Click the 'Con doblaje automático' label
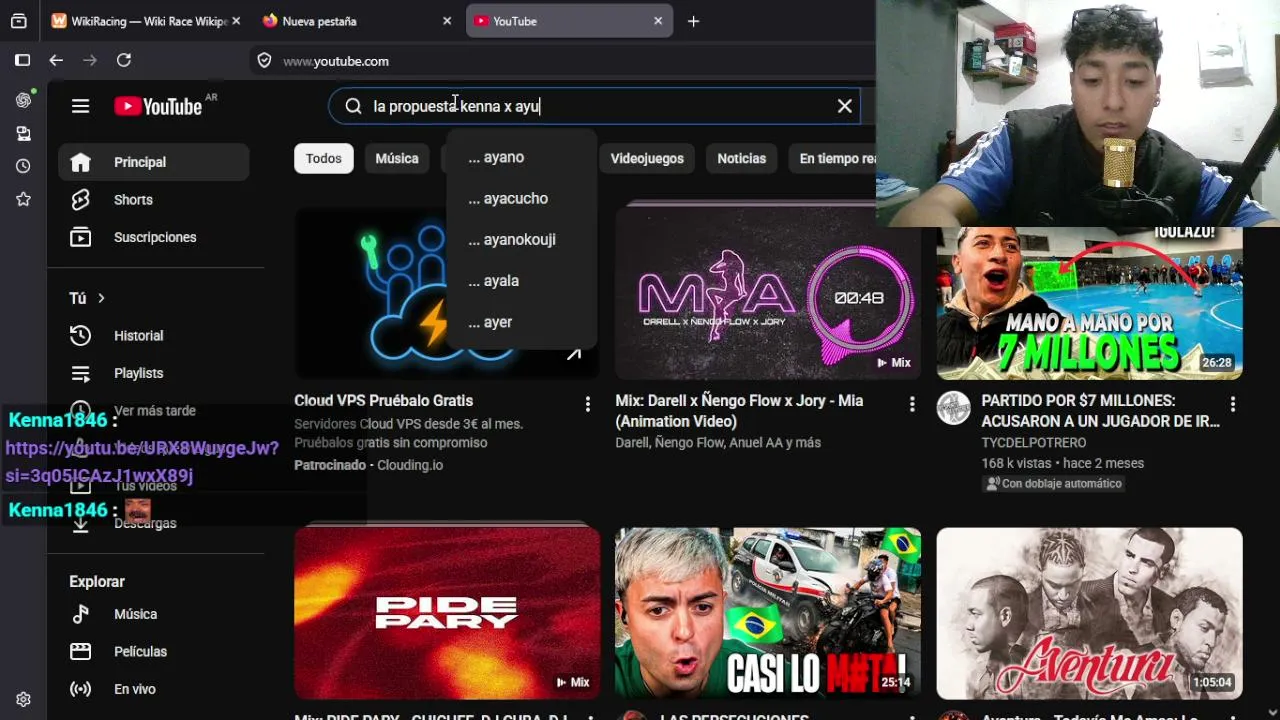Viewport: 1280px width, 720px height. 1053,483
